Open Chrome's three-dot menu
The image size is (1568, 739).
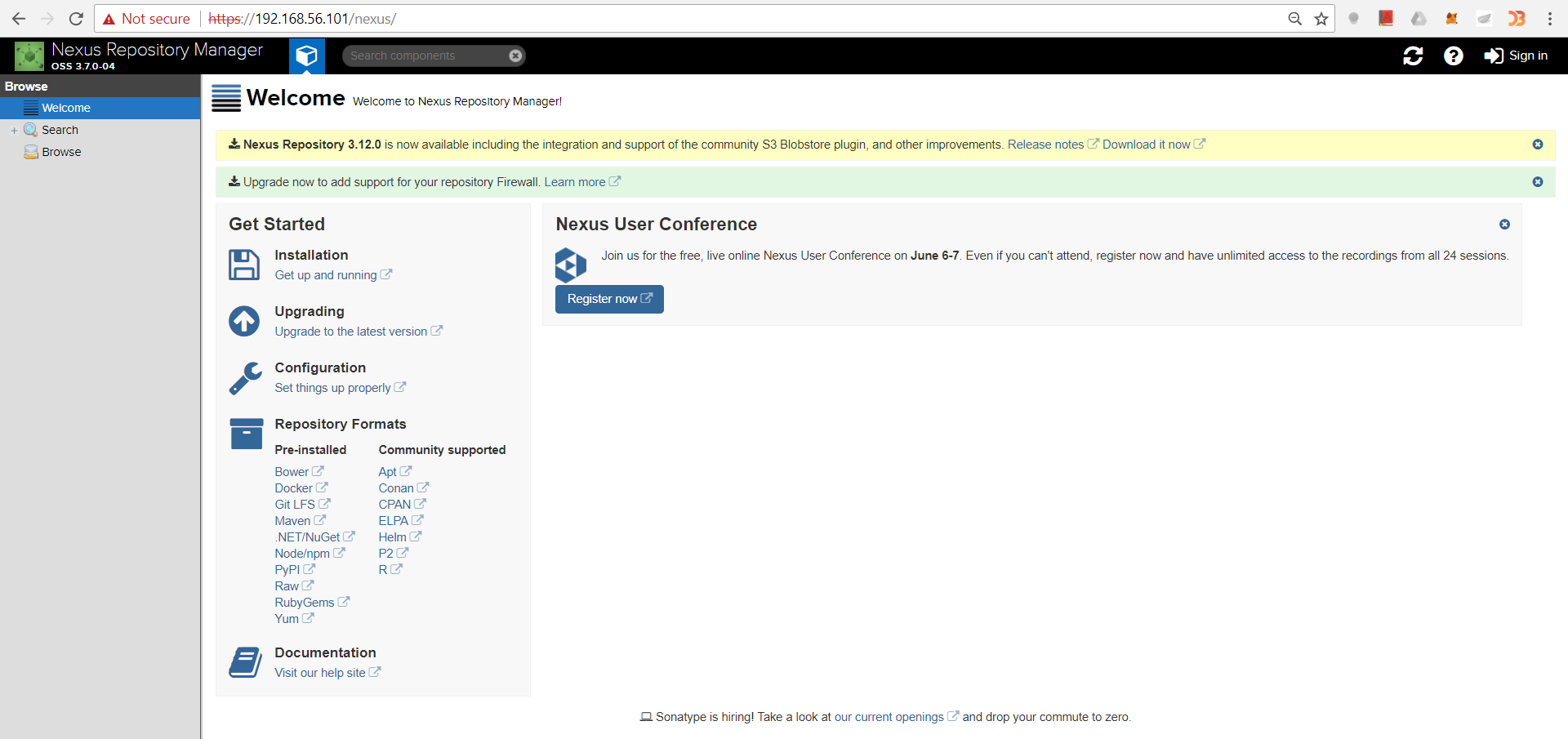point(1549,19)
